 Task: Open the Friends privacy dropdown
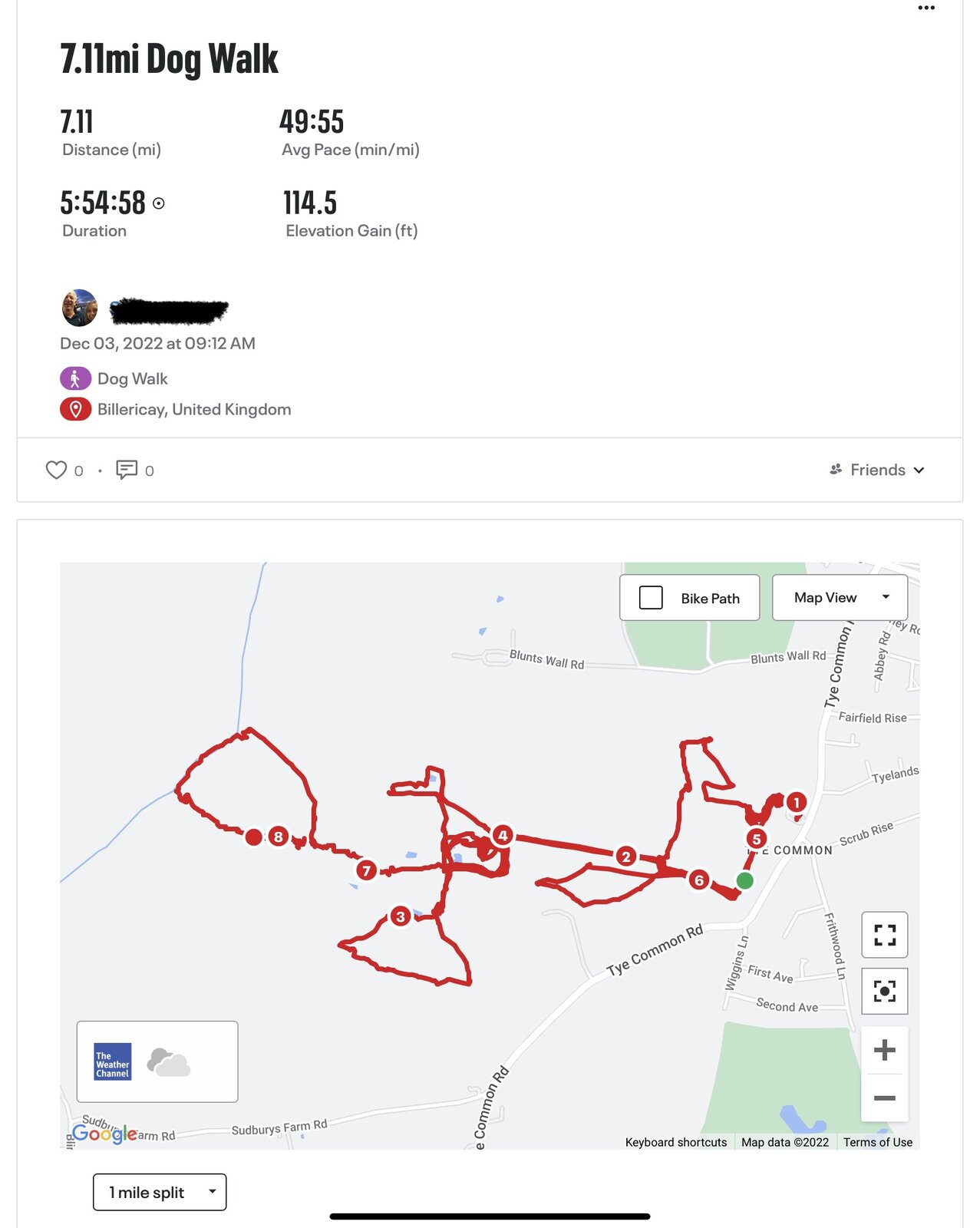point(877,470)
